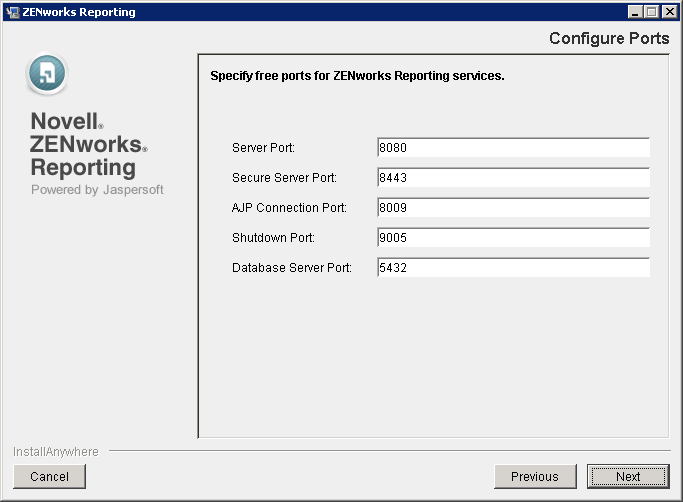Go back with the Previous button
The height and width of the screenshot is (502, 683).
tap(534, 477)
